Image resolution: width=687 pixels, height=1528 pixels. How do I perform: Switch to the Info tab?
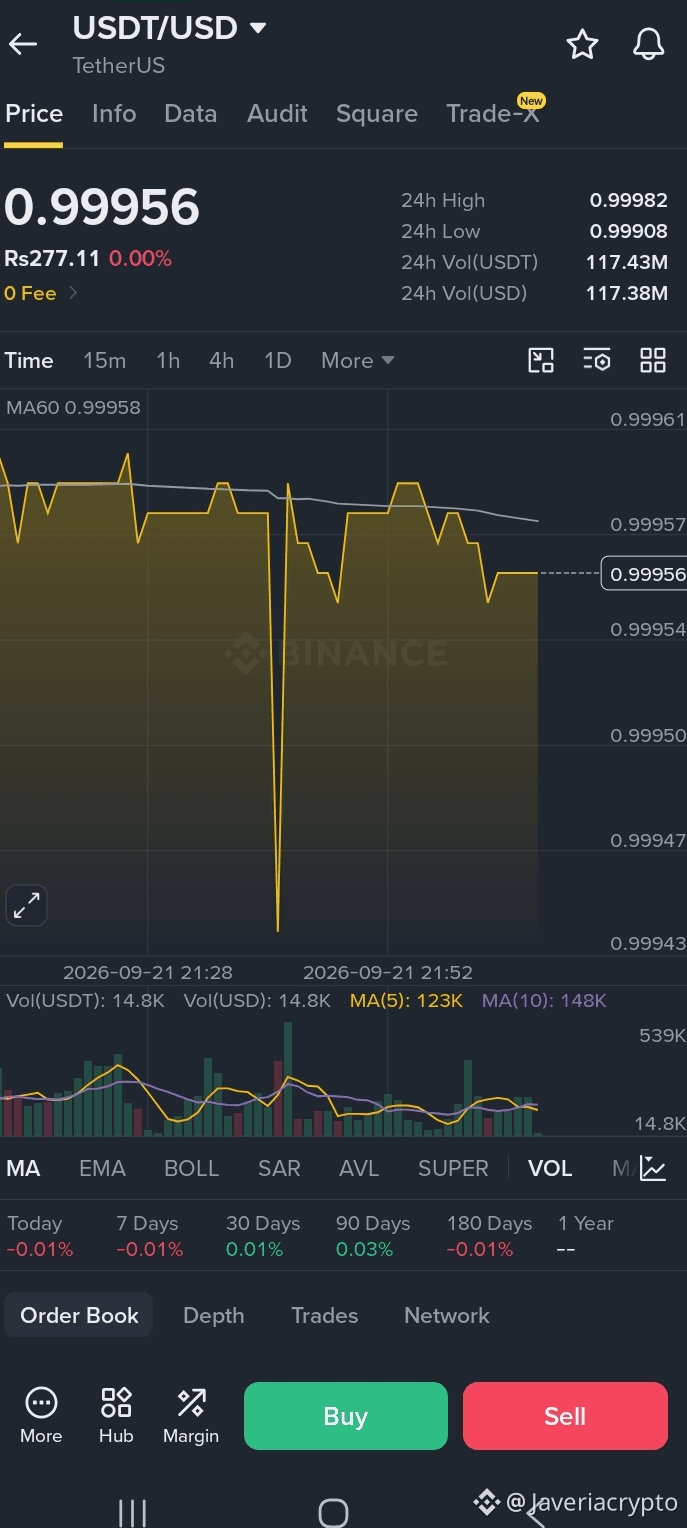[x=114, y=114]
